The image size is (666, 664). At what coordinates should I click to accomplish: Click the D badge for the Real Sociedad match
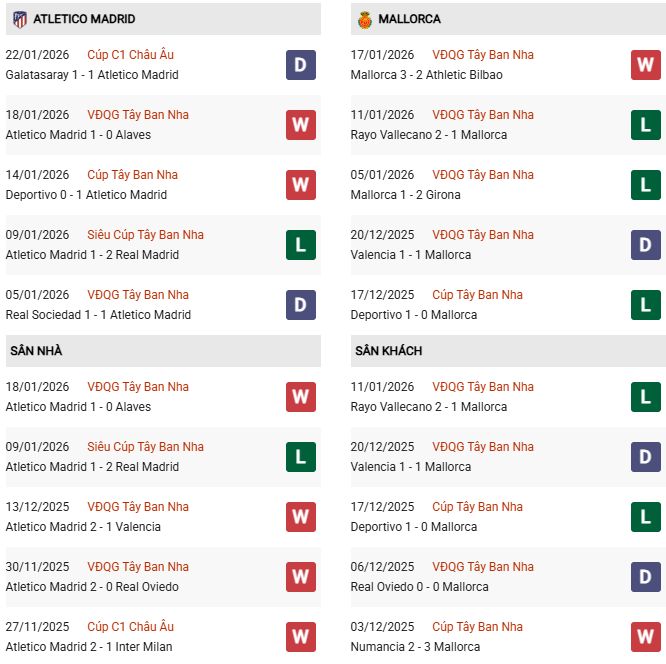pos(301,305)
